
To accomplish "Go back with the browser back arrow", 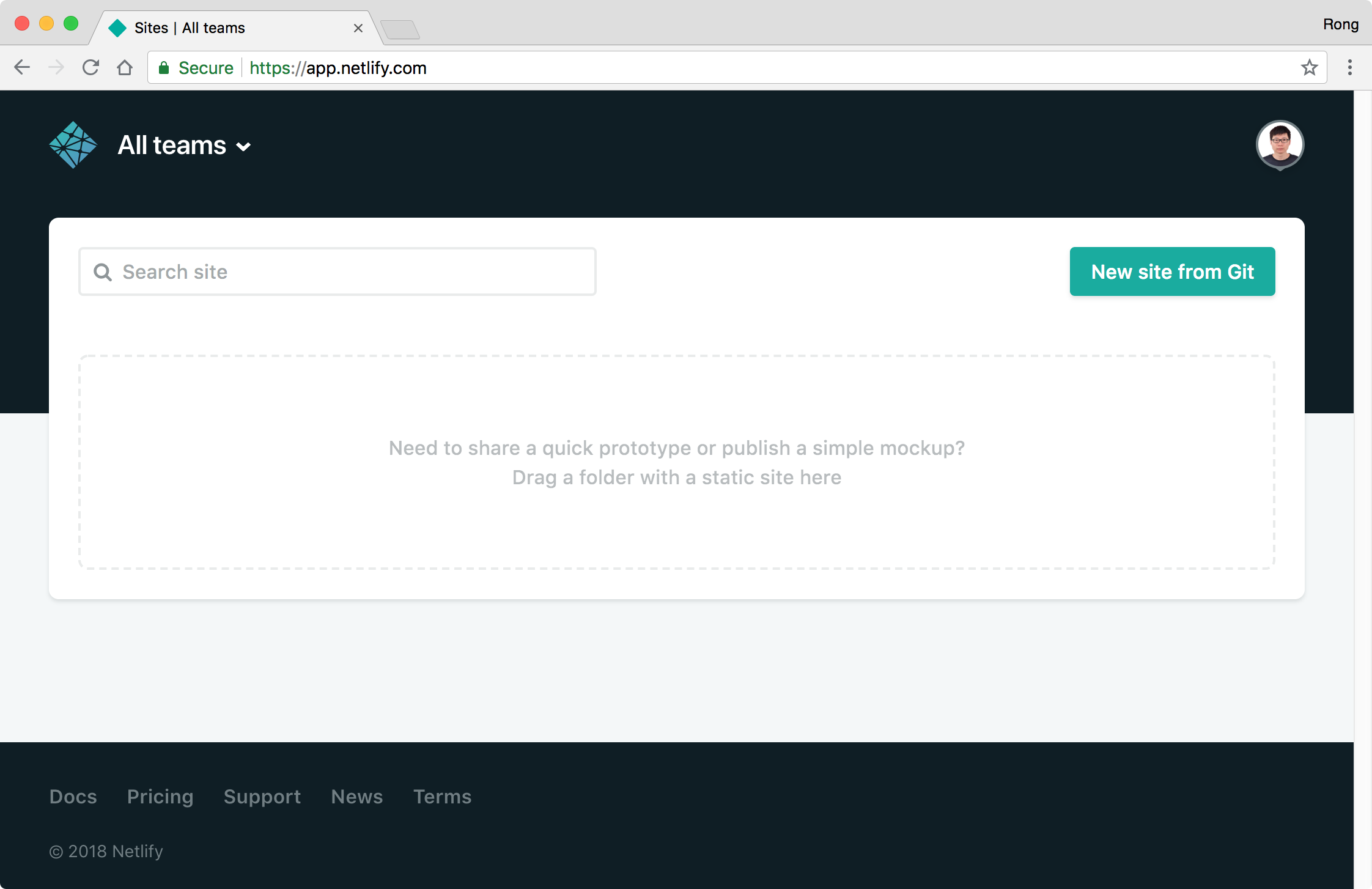I will click(x=22, y=67).
